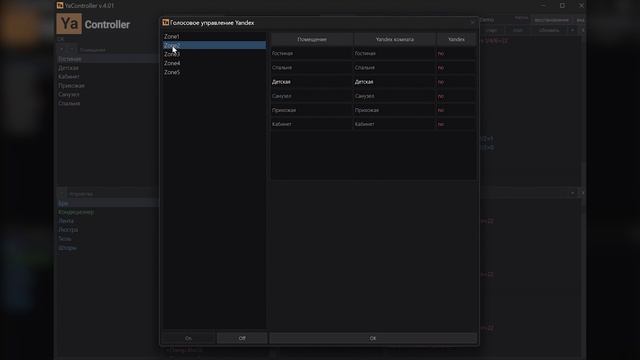This screenshot has width=640, height=360.
Task: Select Zone3 in the zone list
Action: 214,54
